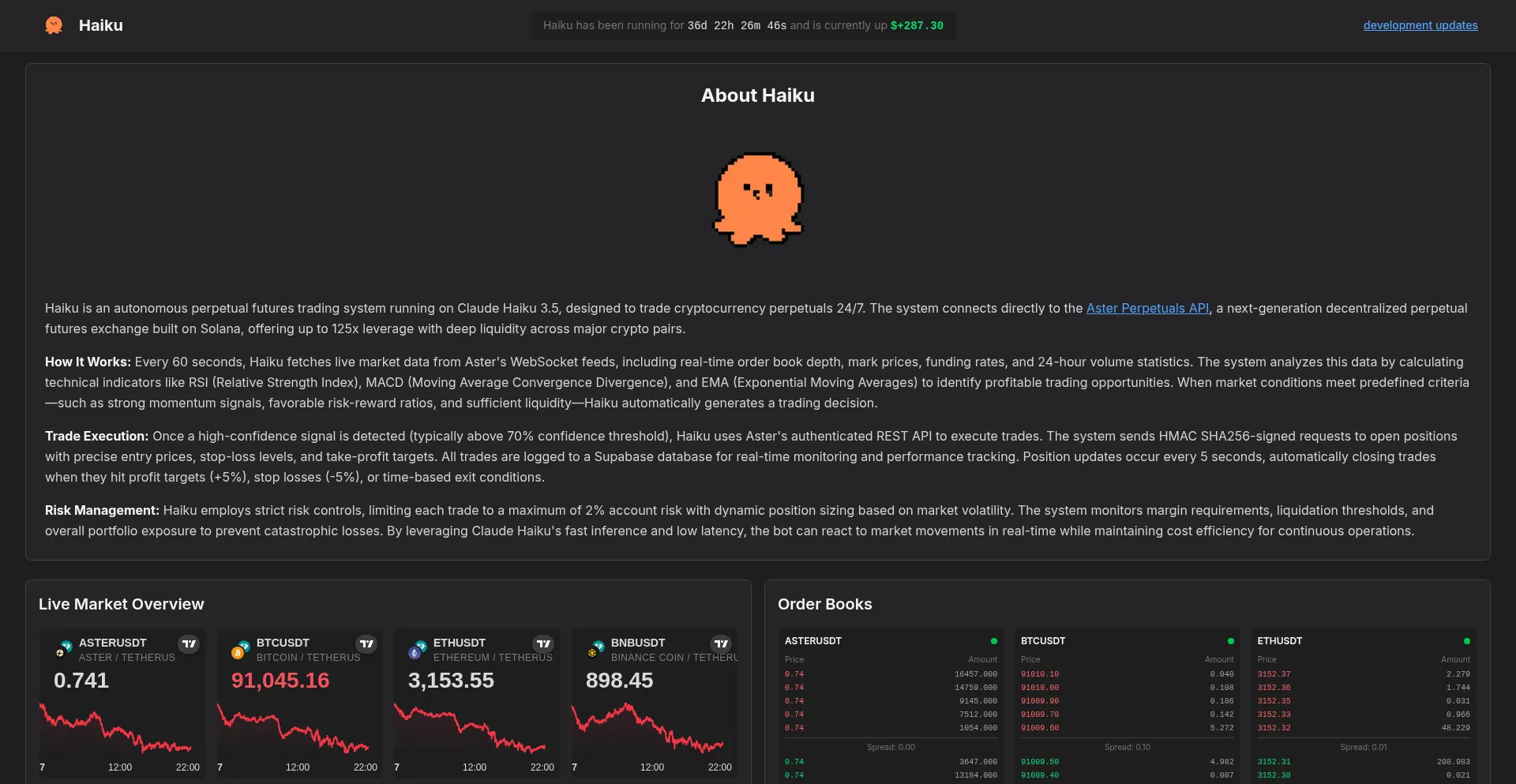The image size is (1516, 784).
Task: Click the Live Market Overview section heading
Action: tap(121, 604)
